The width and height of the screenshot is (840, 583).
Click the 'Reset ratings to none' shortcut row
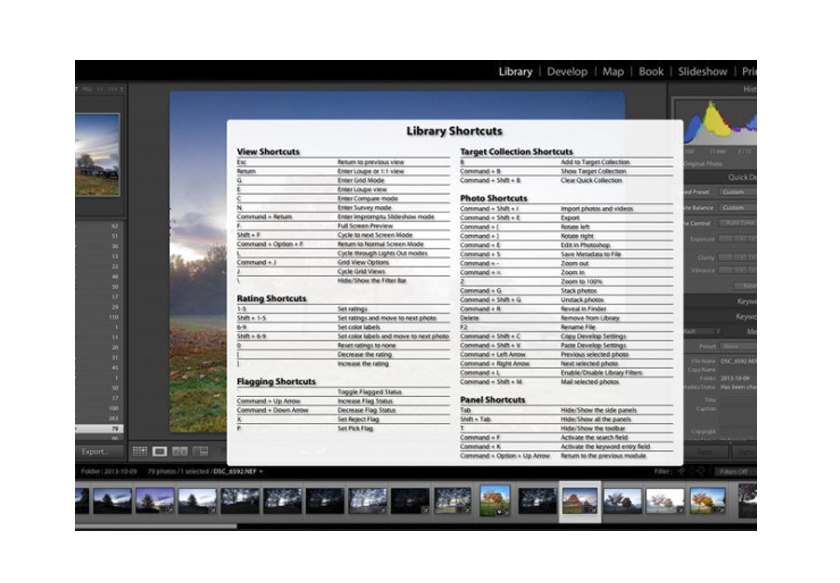343,346
